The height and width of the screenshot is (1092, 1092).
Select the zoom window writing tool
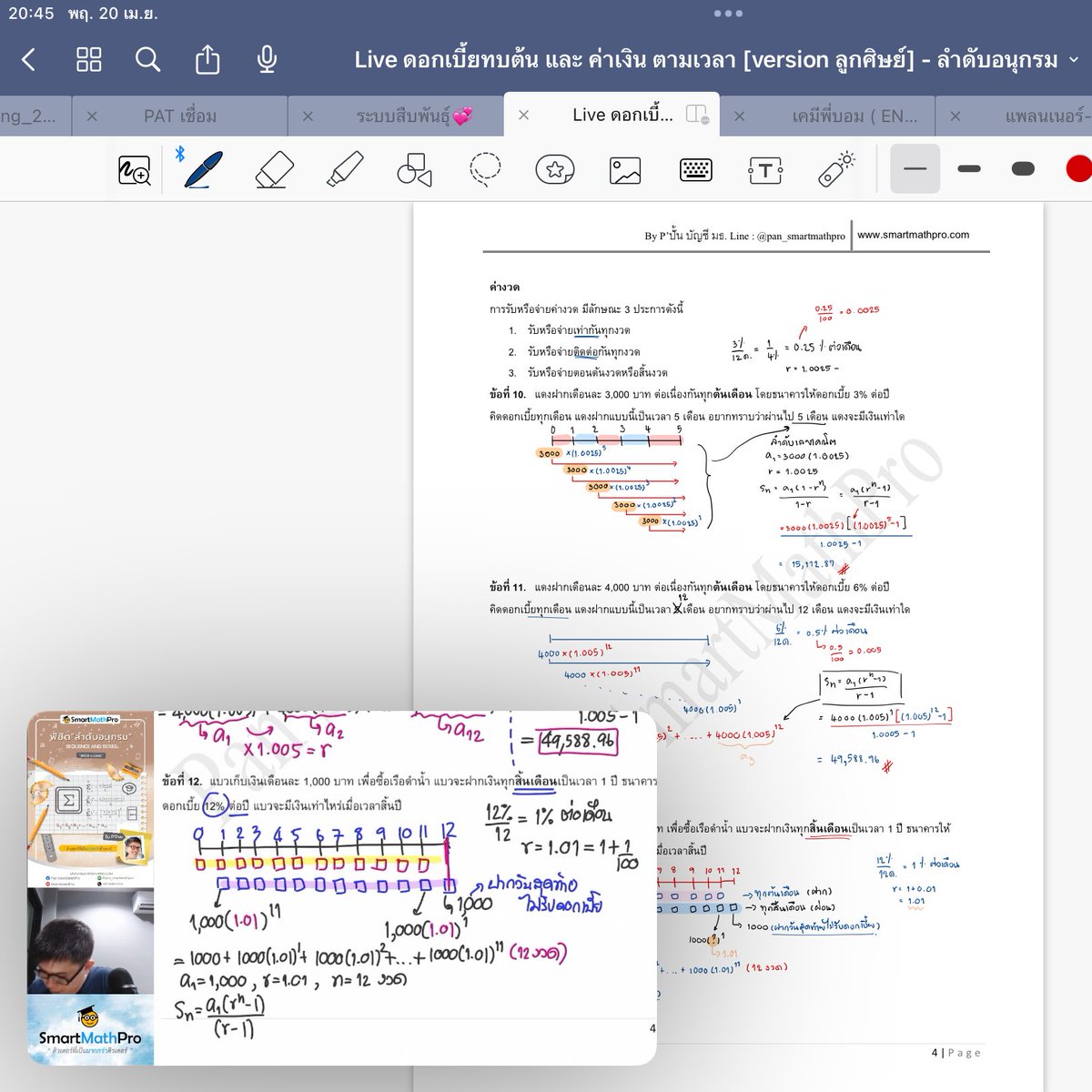135,169
